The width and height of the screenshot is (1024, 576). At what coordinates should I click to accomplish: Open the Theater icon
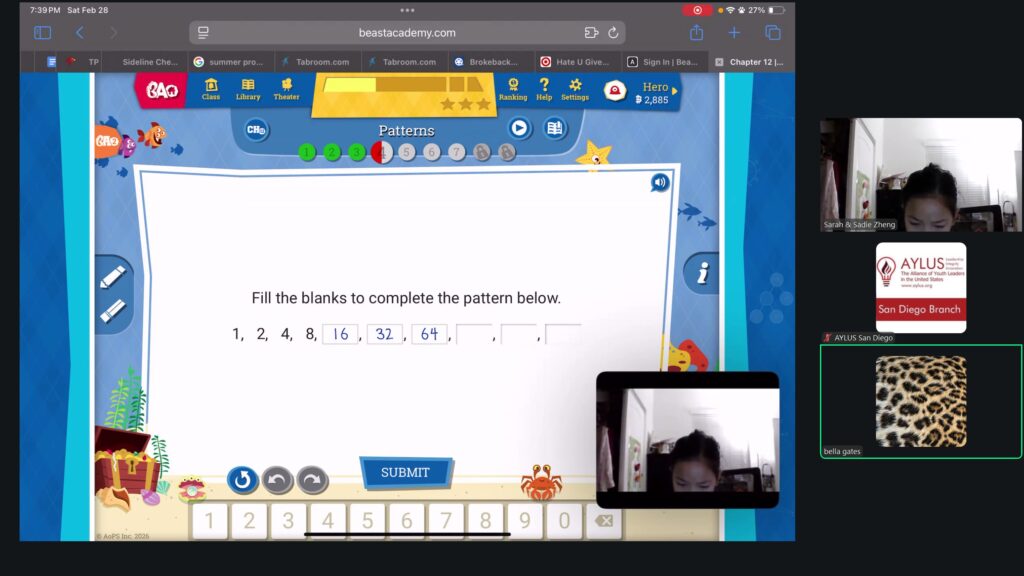[x=287, y=89]
